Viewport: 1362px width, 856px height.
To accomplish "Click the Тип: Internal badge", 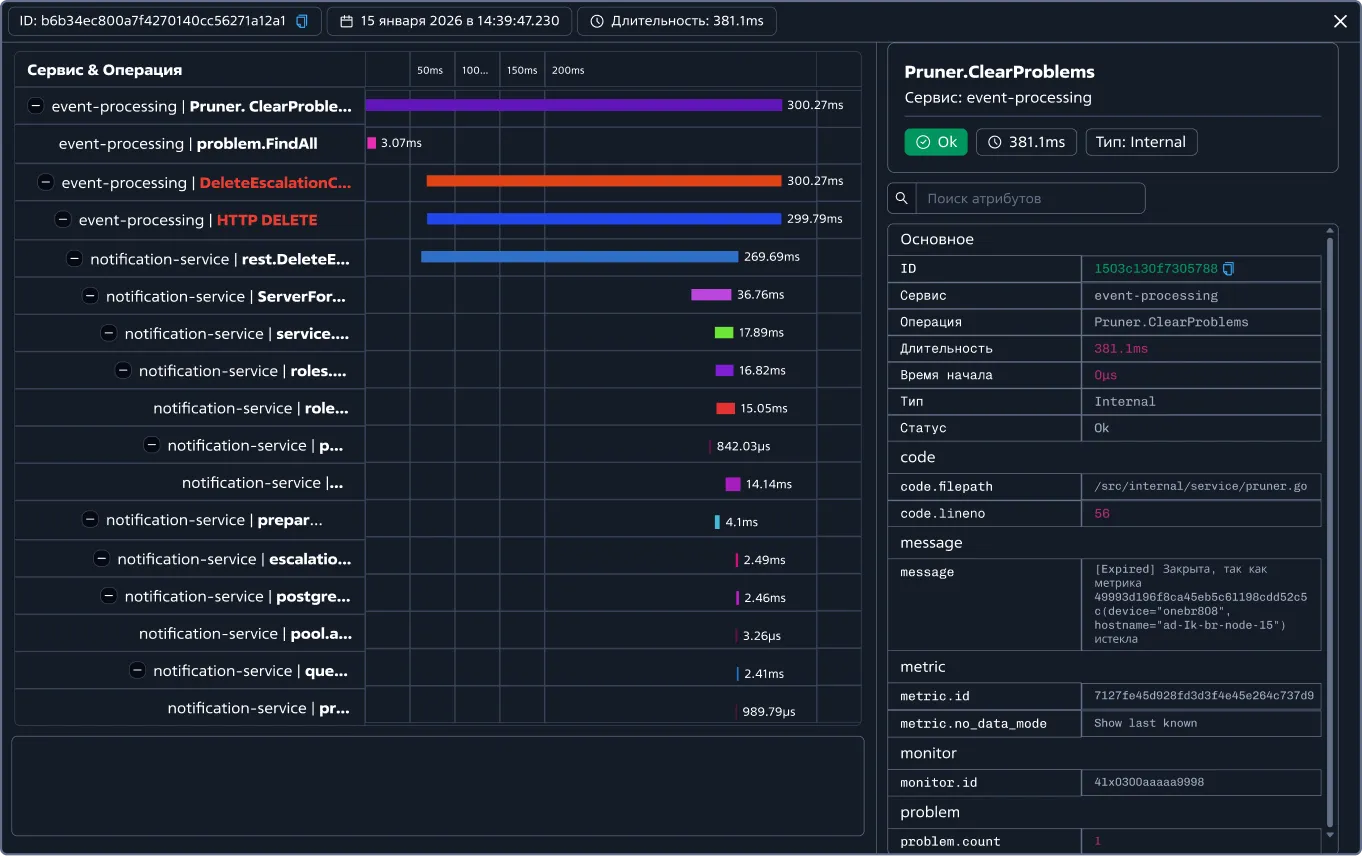I will tap(1140, 142).
